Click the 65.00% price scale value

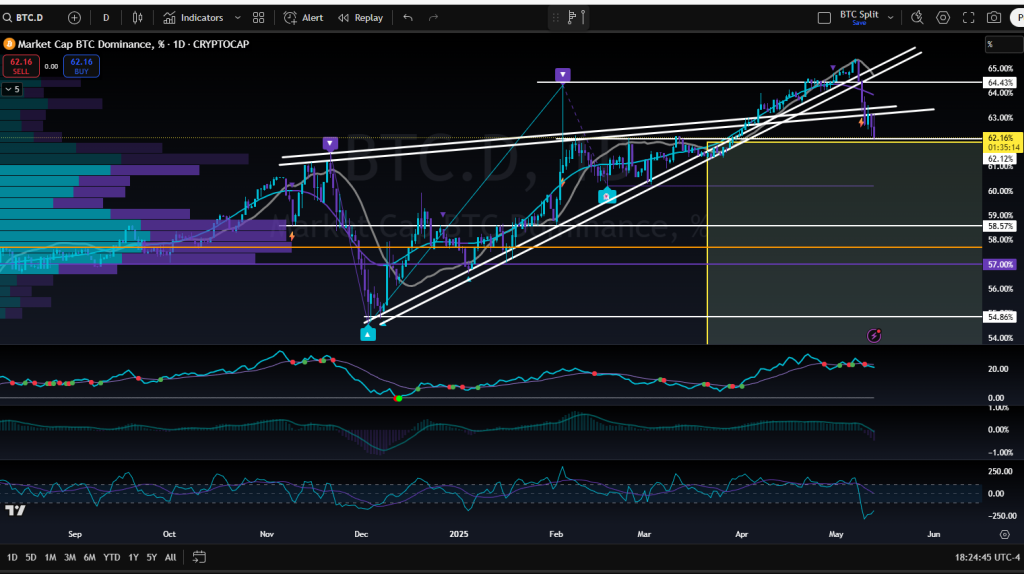pos(1001,69)
